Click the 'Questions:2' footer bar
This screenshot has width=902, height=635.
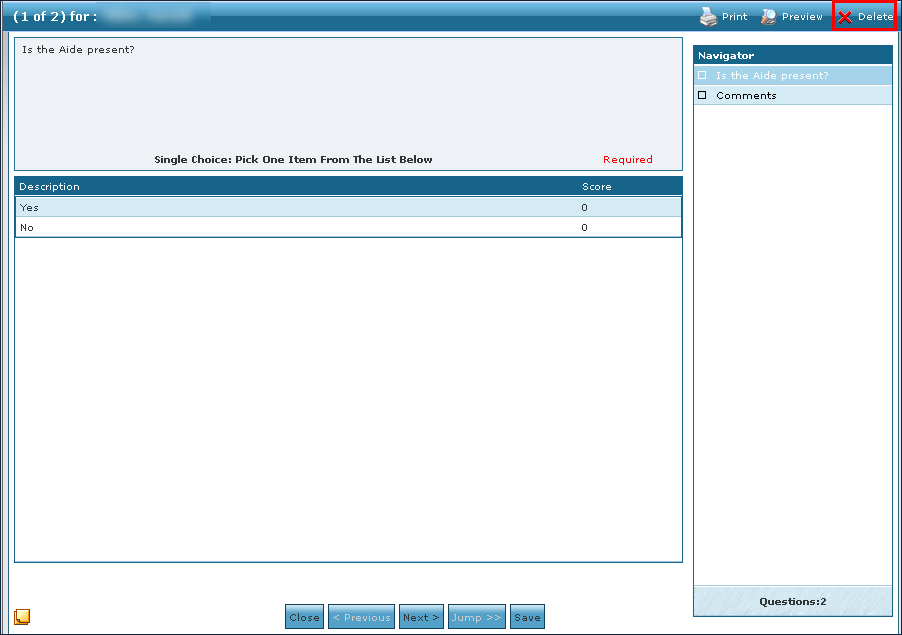(x=792, y=602)
